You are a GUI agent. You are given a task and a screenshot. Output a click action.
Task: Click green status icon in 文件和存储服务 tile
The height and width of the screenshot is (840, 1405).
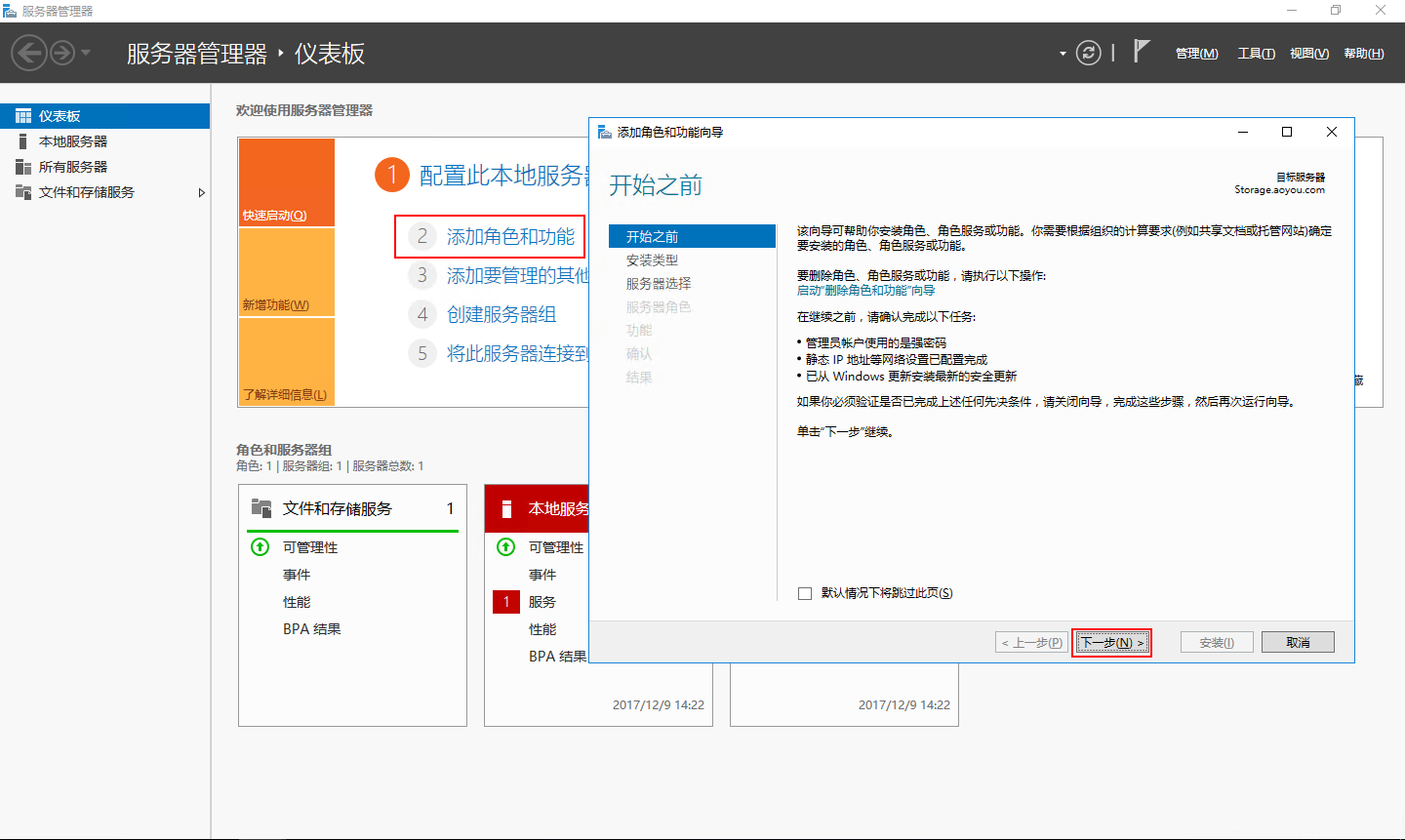pos(261,546)
